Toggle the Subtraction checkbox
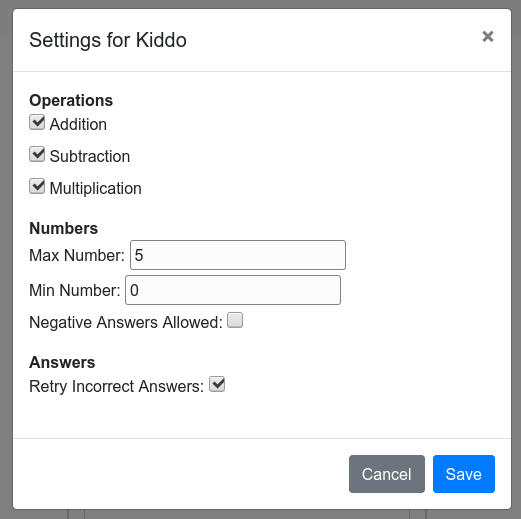 click(37, 154)
